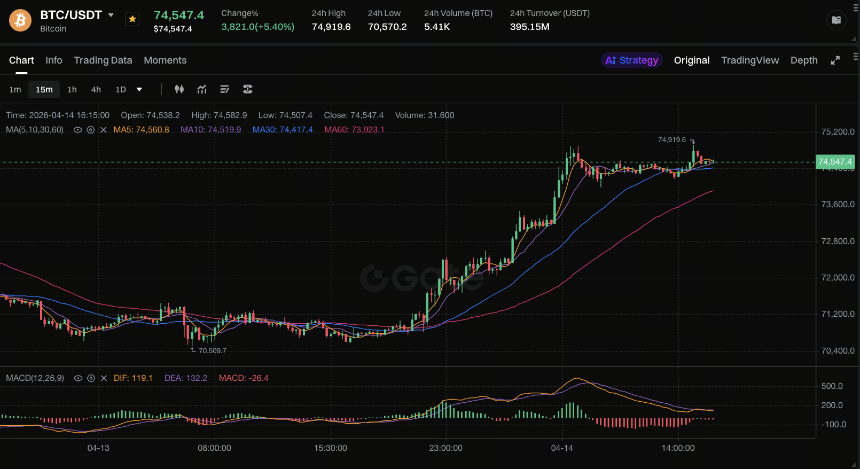Select the 1D timeframe
This screenshot has height=469, width=860.
[121, 89]
